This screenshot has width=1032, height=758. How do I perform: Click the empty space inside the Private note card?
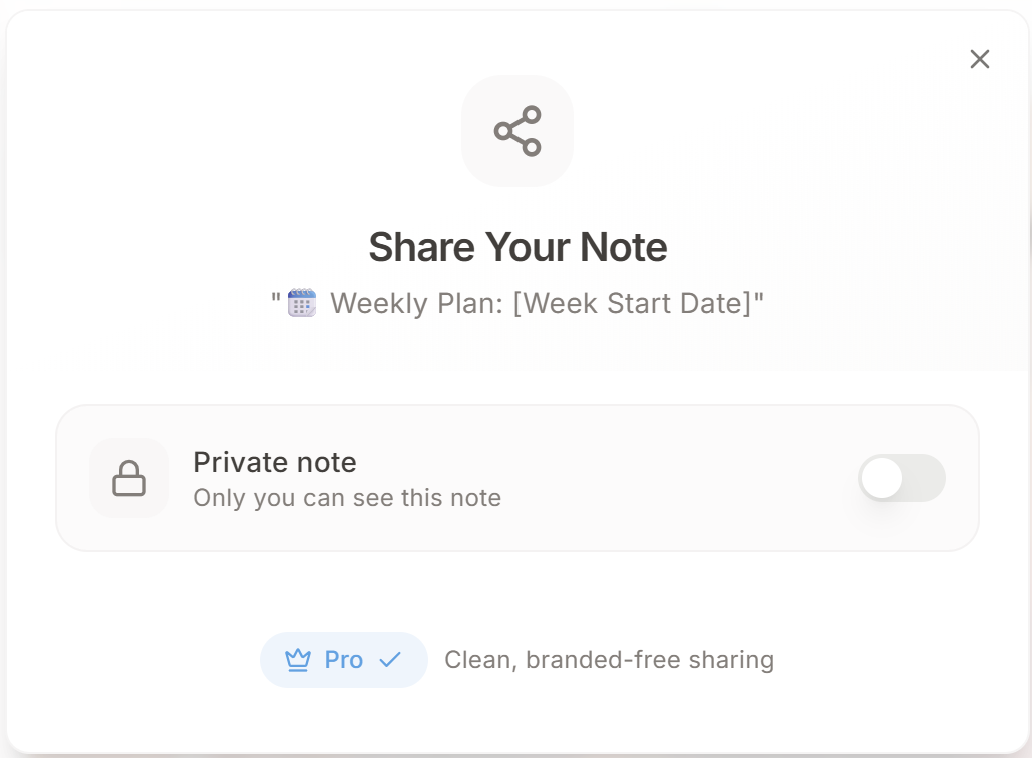(x=680, y=478)
